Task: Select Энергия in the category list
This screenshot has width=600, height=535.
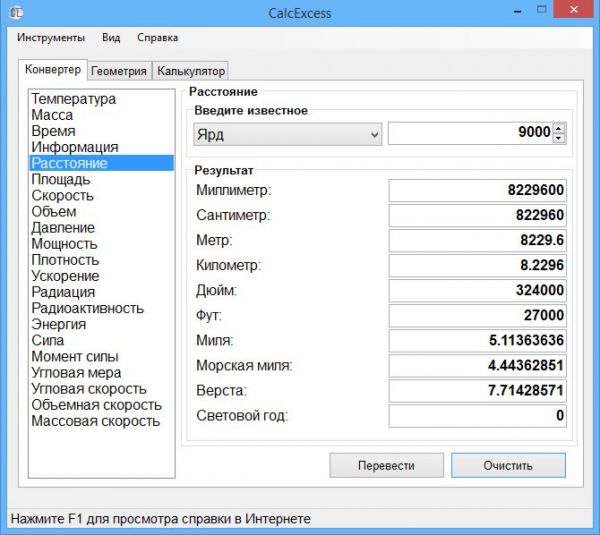Action: point(59,324)
